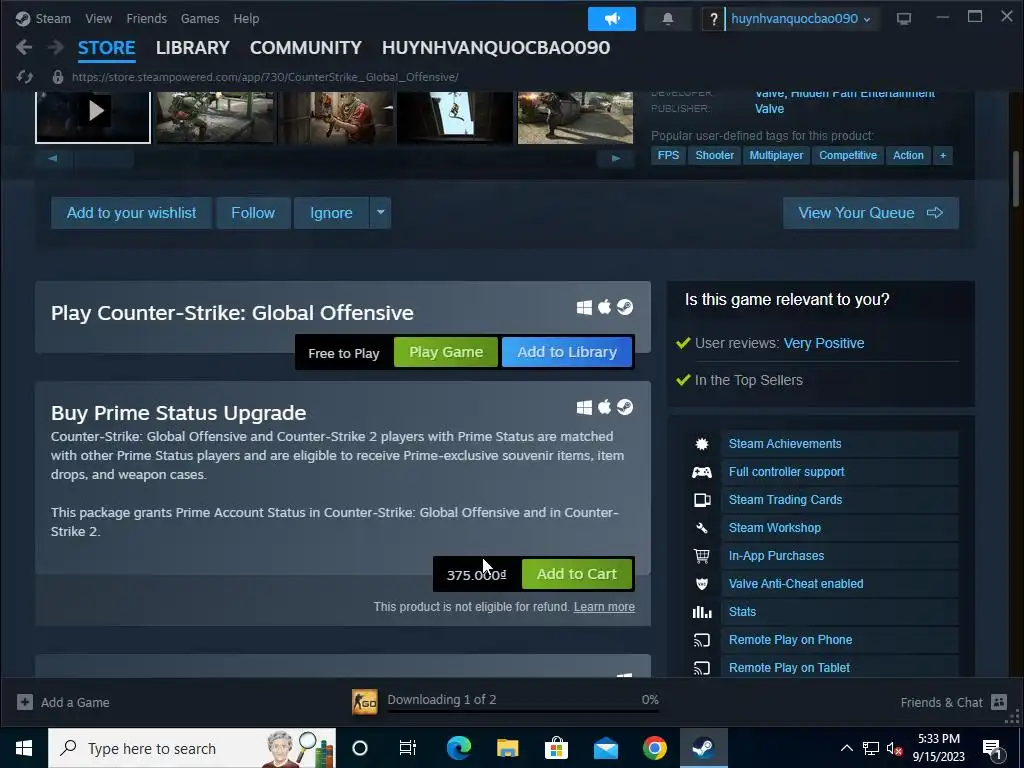This screenshot has height=768, width=1024.
Task: Click the thumbnail strip scroll handle
Action: 104,158
